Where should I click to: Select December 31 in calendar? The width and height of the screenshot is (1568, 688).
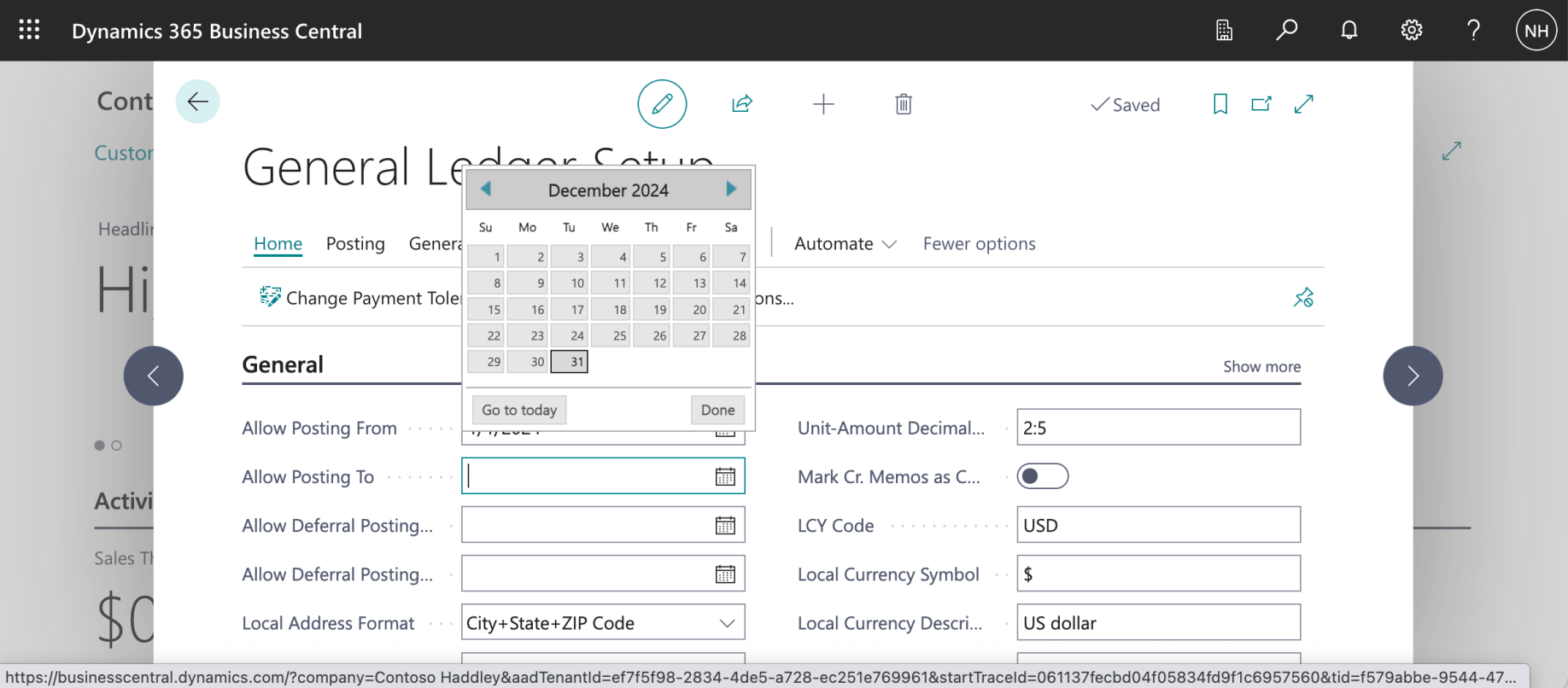(x=570, y=362)
